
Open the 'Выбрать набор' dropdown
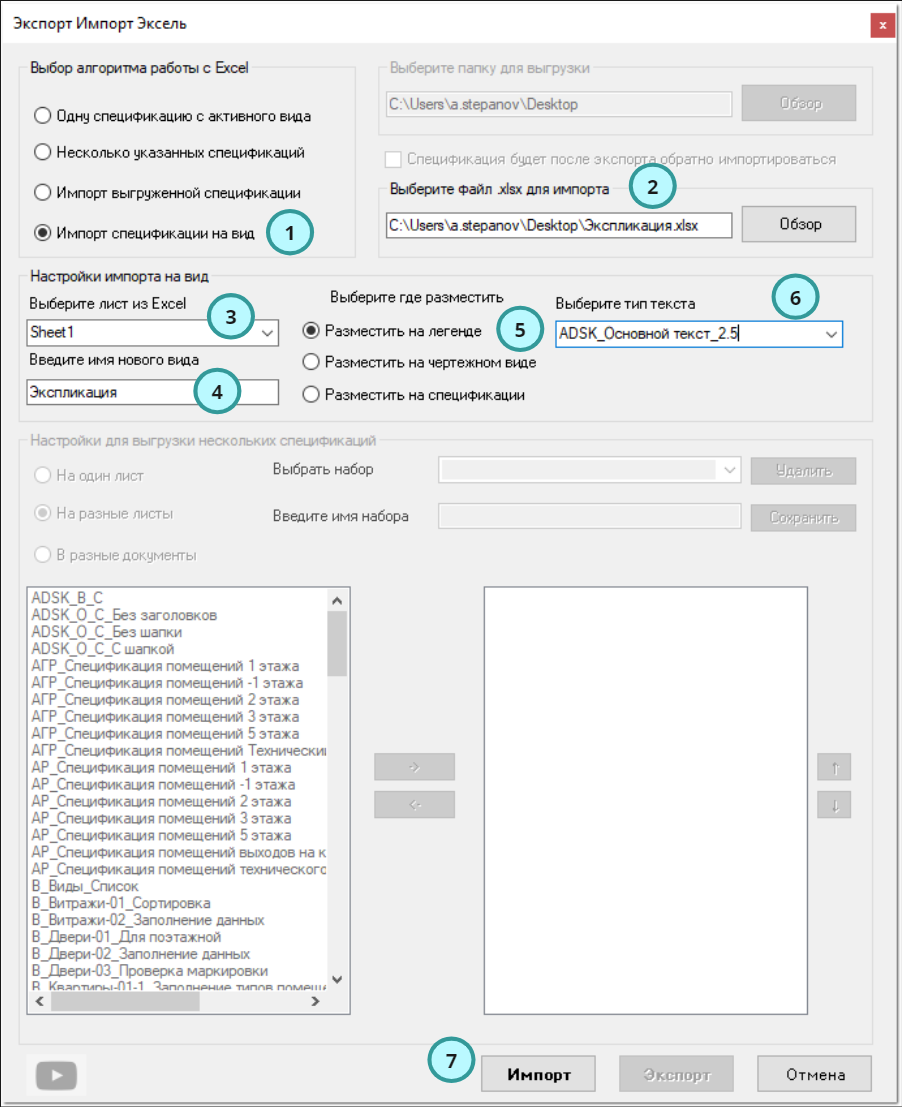click(x=589, y=470)
